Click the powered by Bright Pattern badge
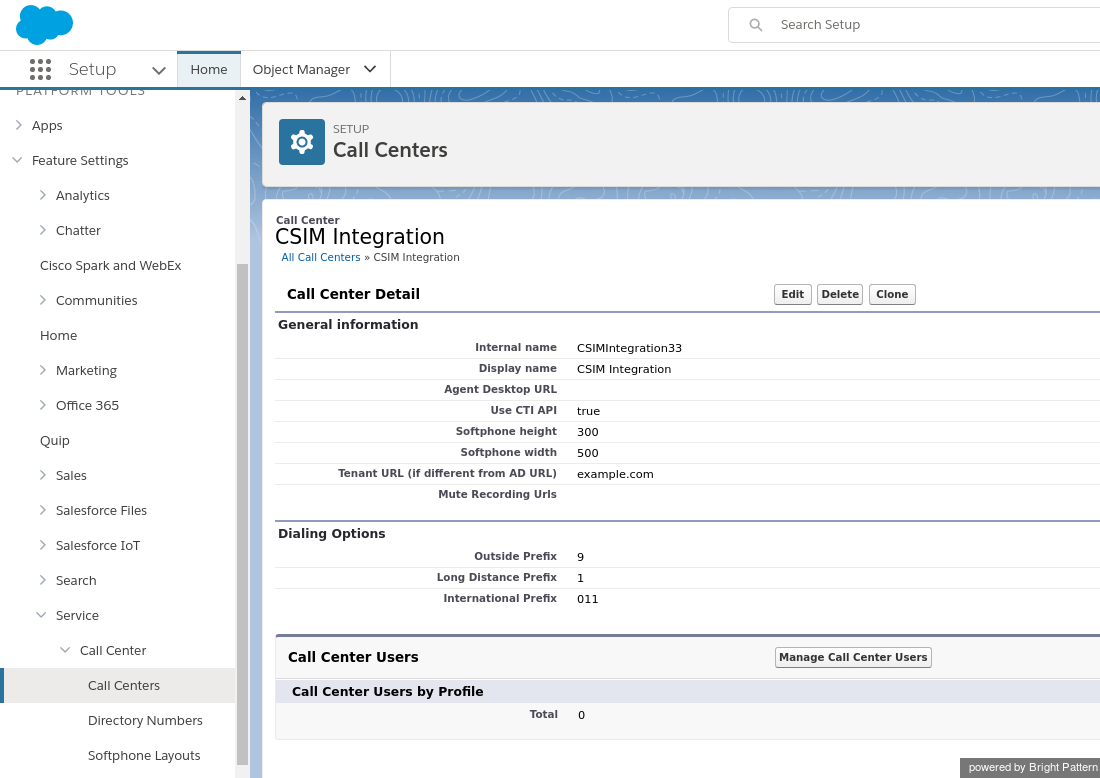 pyautogui.click(x=1030, y=767)
